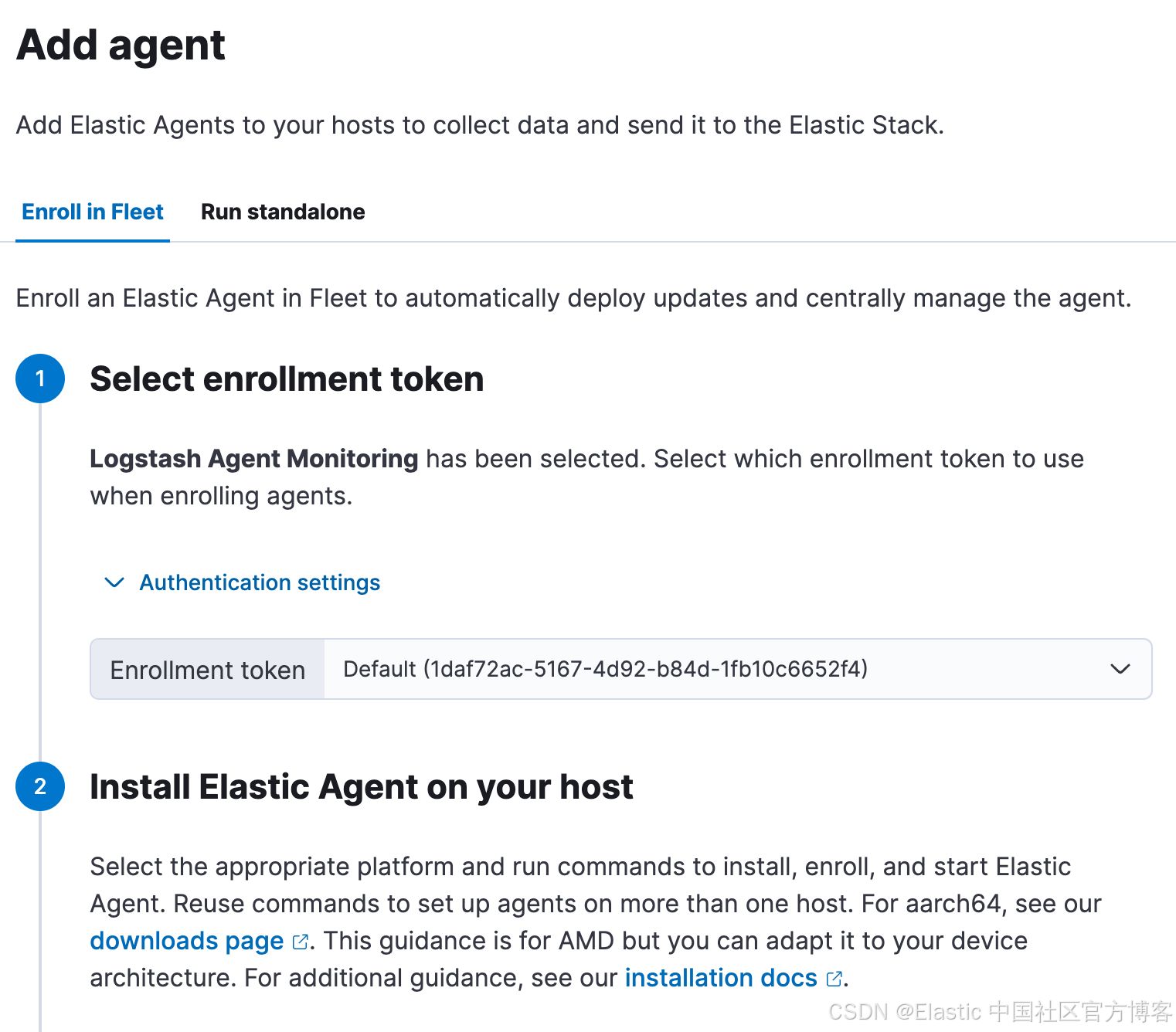Viewport: 1176px width, 1032px height.
Task: Click external-link icon beside downloads page
Action: [x=301, y=942]
